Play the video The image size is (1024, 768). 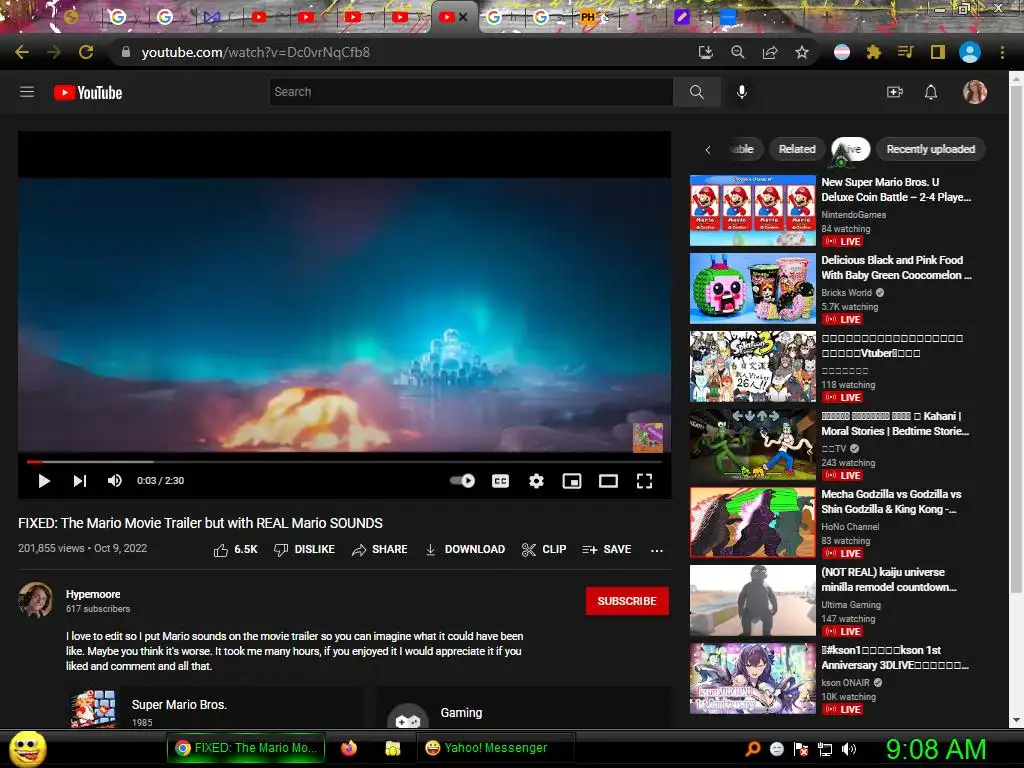44,481
